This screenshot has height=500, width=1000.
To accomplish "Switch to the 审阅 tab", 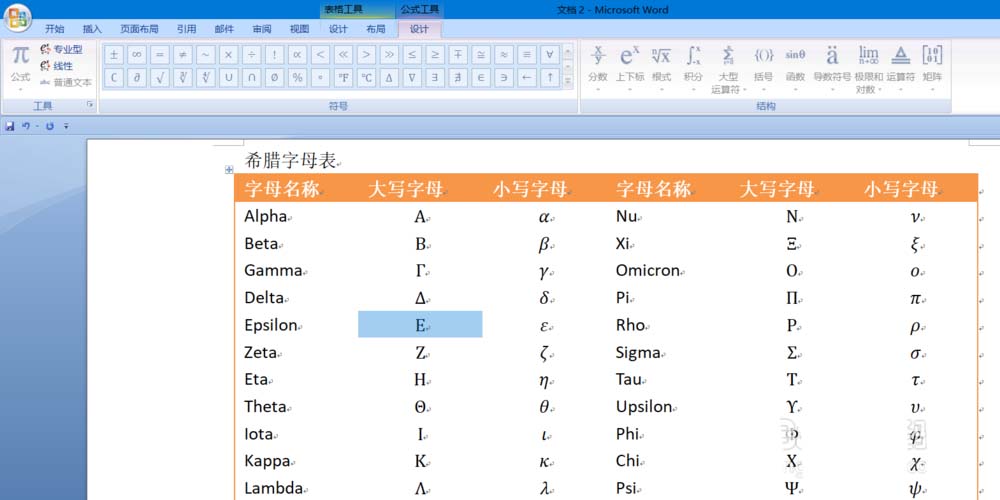I will (x=261, y=29).
